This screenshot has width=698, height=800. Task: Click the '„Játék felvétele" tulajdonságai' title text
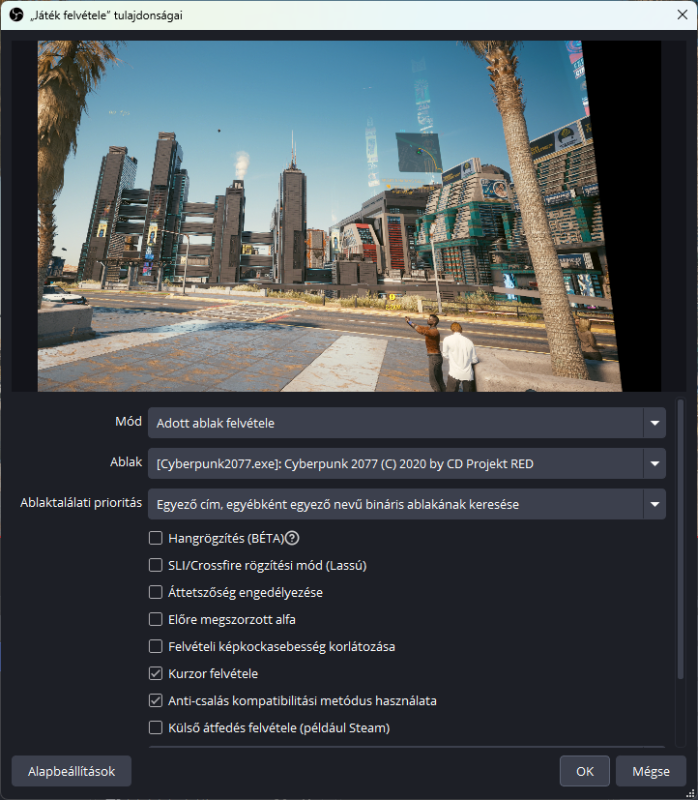click(x=106, y=15)
